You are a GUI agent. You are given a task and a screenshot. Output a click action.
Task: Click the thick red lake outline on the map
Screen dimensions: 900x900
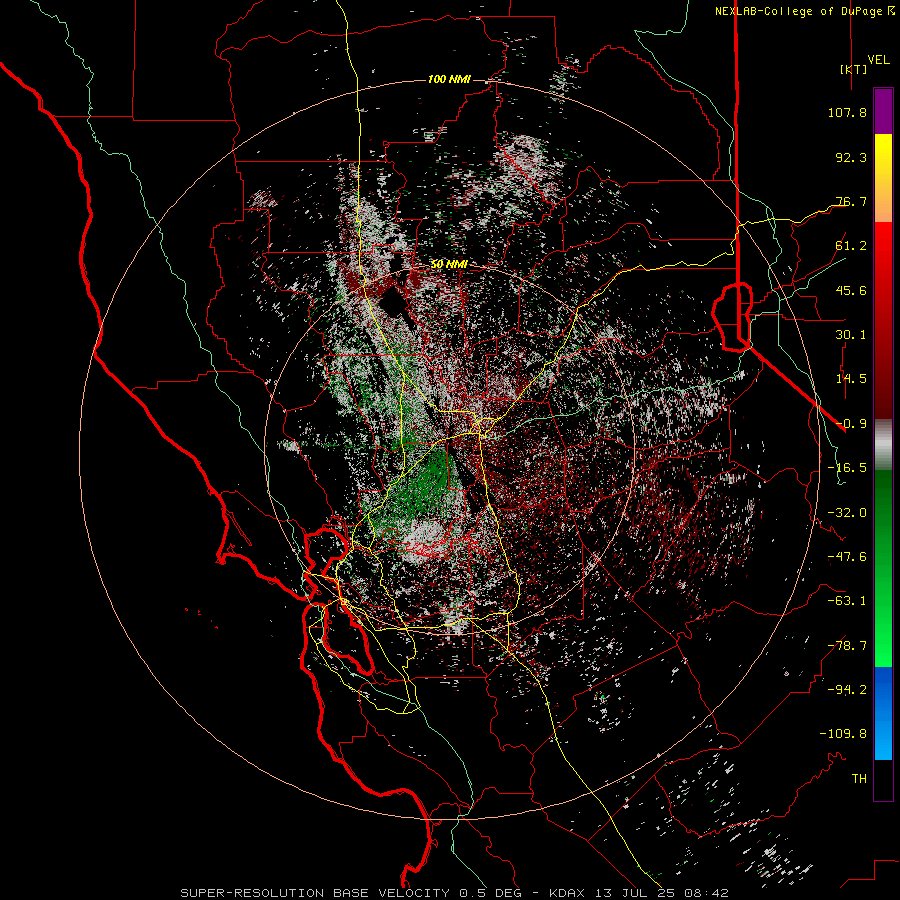tap(732, 316)
